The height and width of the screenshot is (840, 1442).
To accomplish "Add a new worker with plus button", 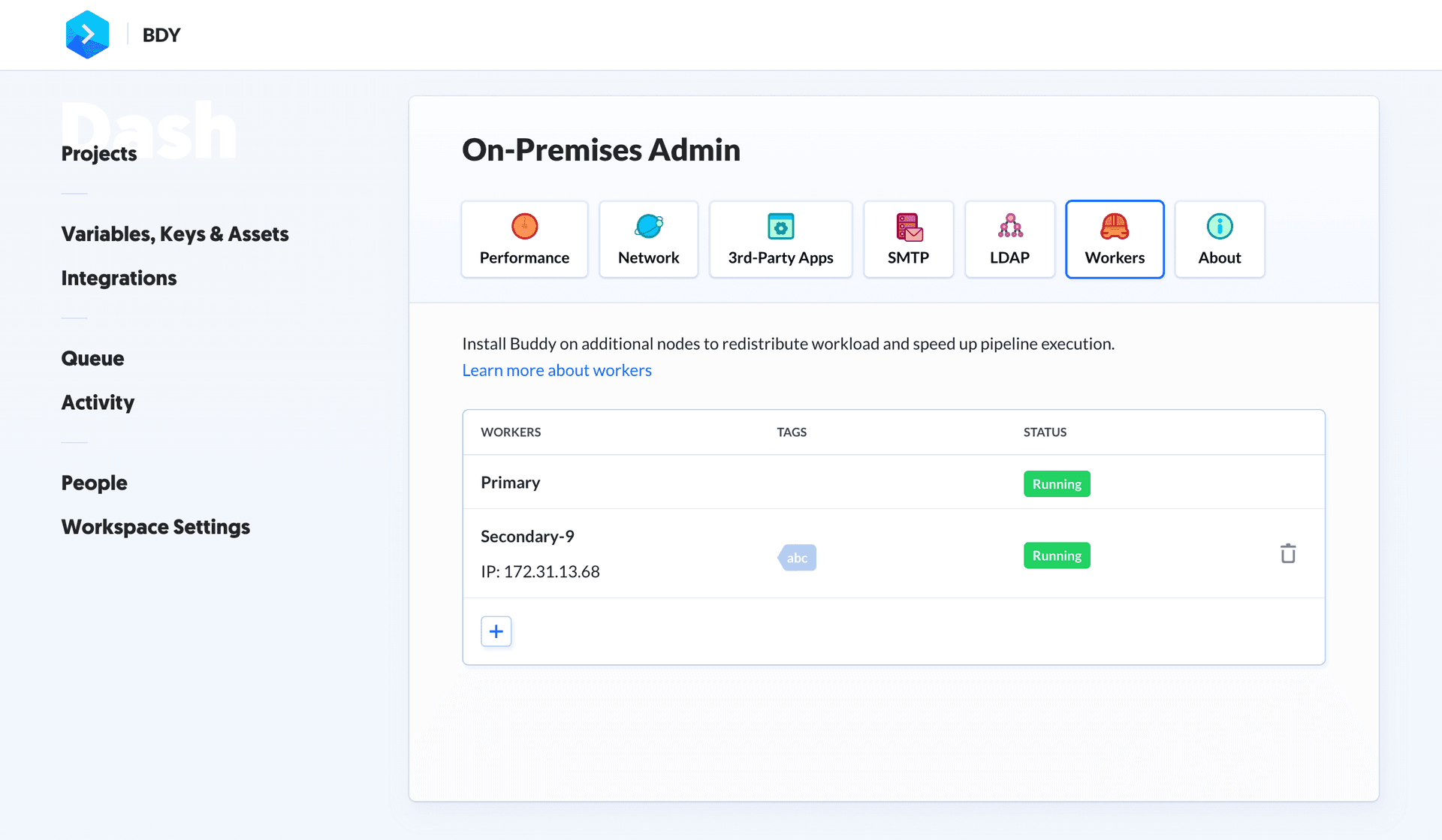I will click(x=496, y=631).
